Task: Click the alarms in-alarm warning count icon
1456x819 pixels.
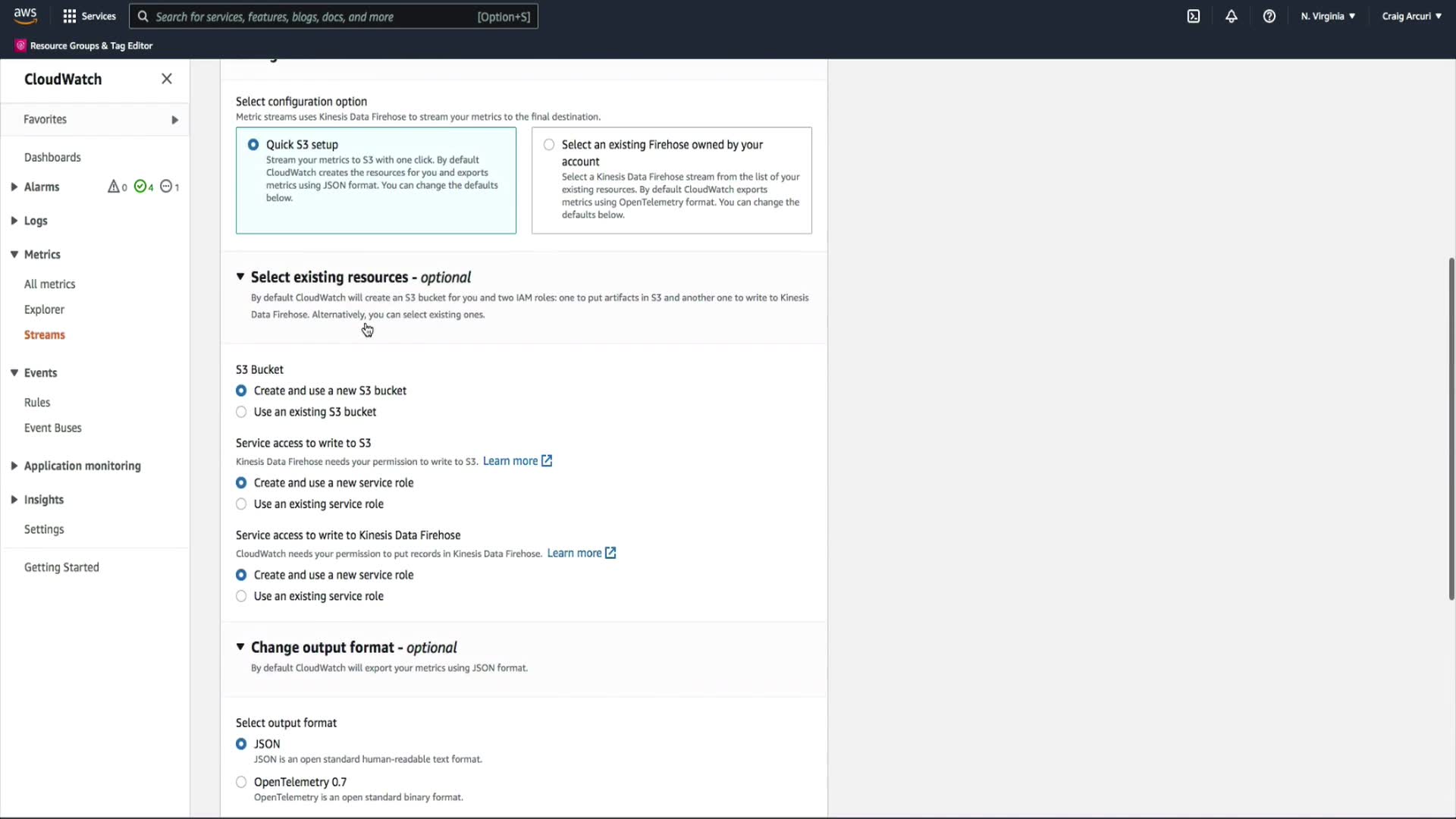Action: point(114,187)
